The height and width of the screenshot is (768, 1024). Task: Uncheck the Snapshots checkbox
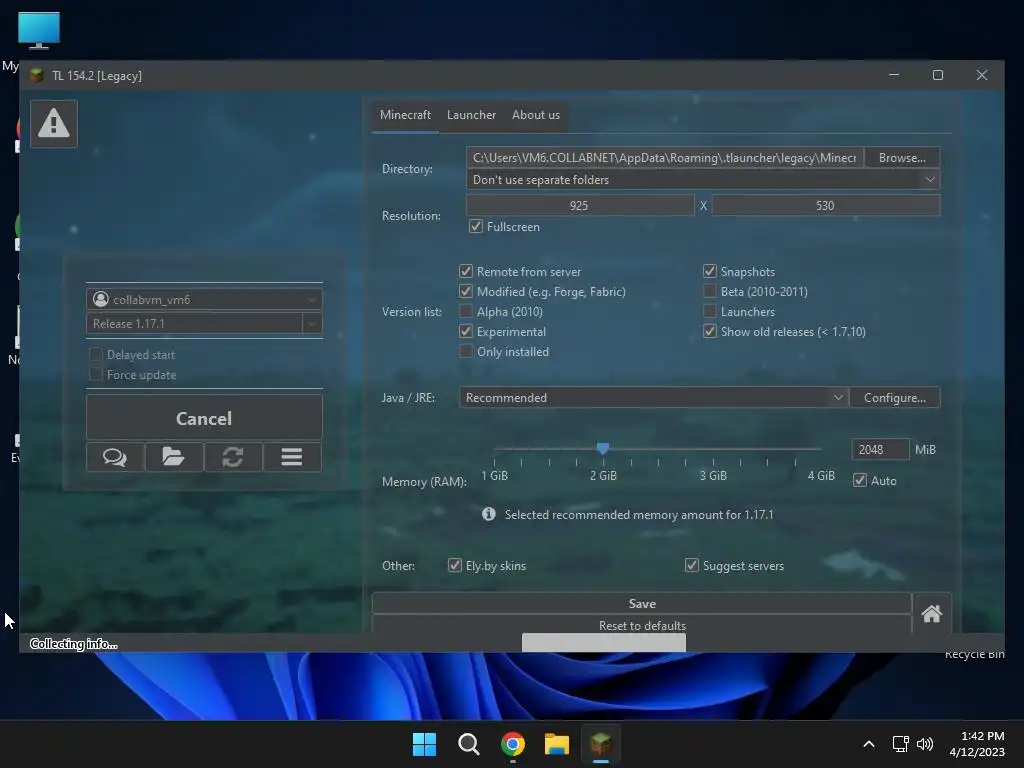710,271
